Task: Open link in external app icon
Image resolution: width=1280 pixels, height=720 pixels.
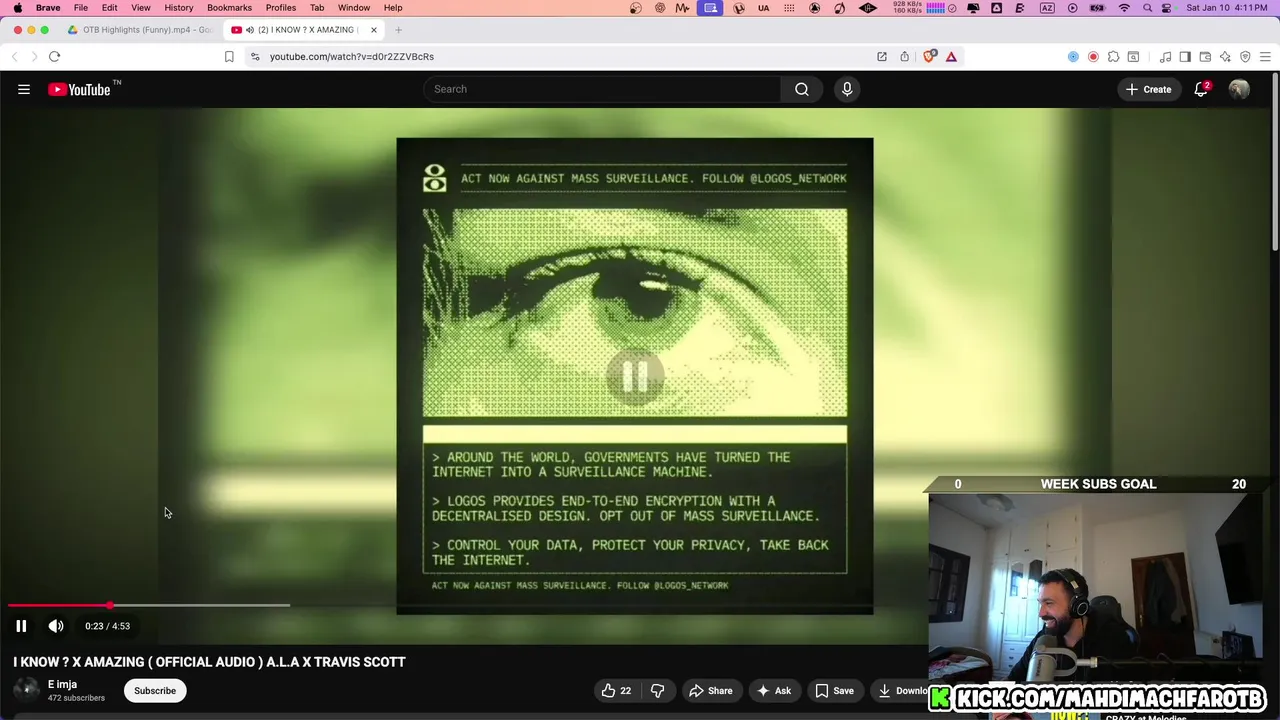Action: tap(882, 57)
